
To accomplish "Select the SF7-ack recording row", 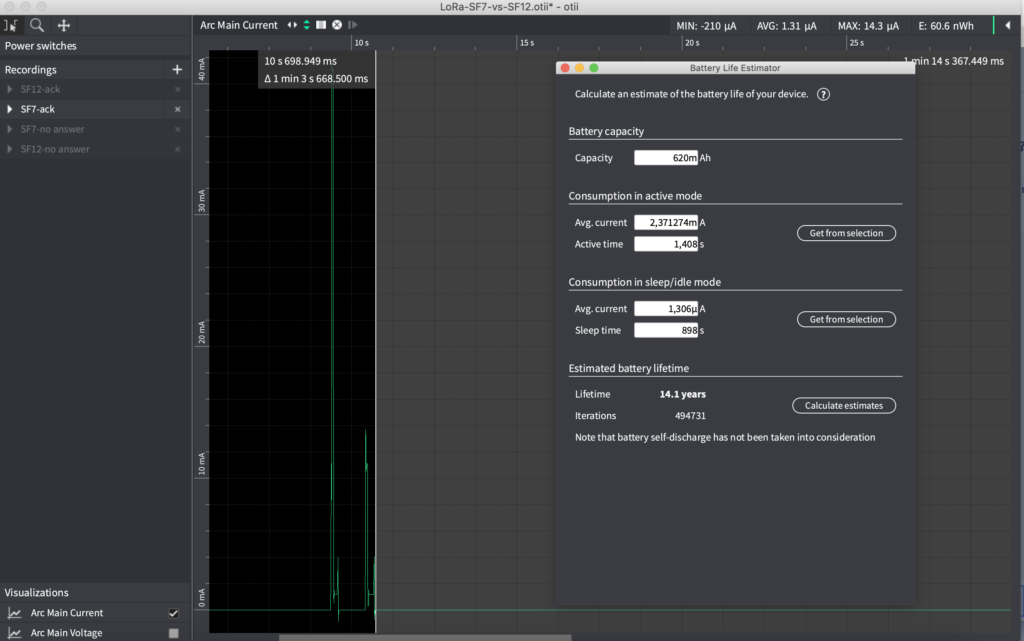I will tap(95, 109).
